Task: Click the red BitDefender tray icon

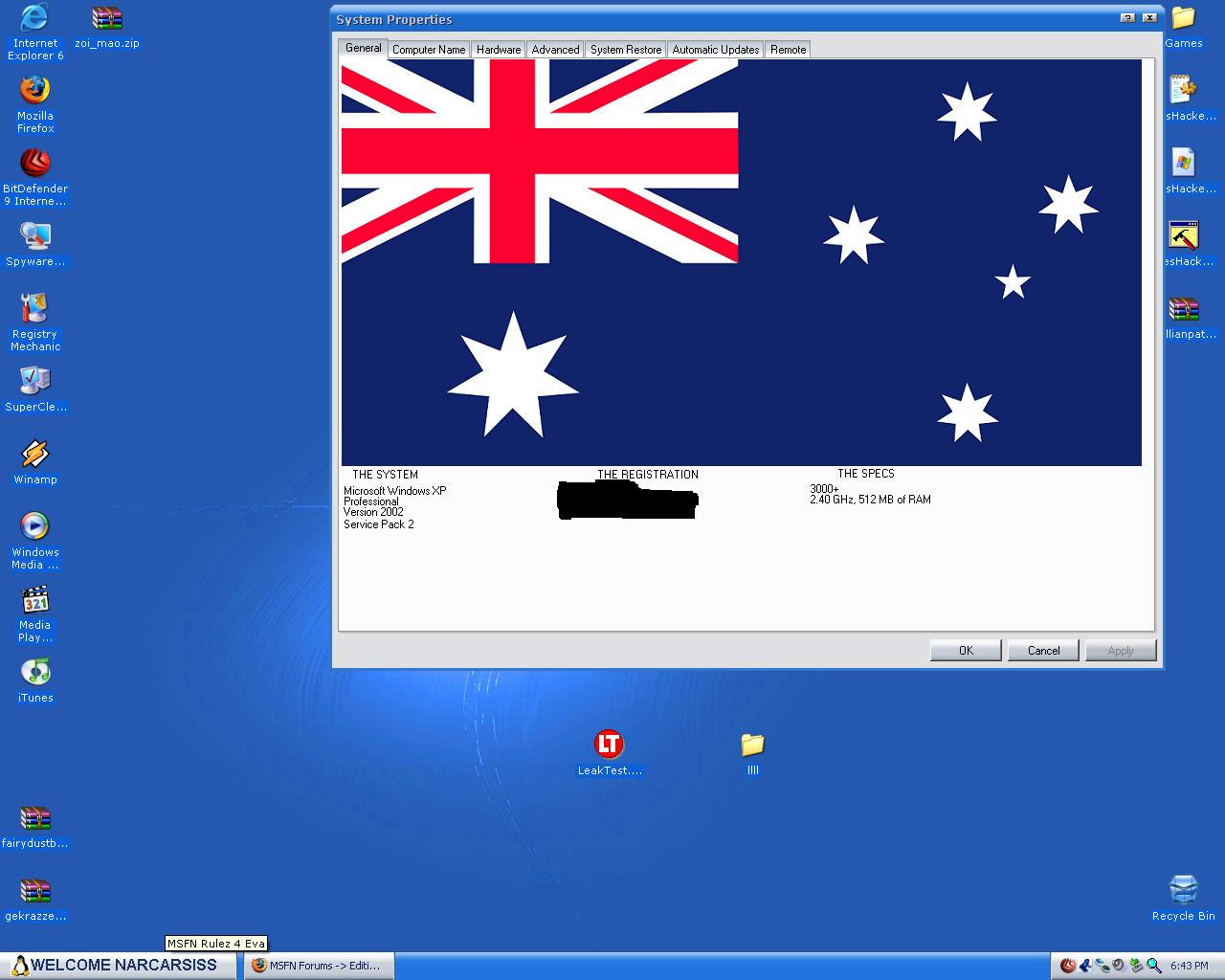Action: click(x=1068, y=966)
